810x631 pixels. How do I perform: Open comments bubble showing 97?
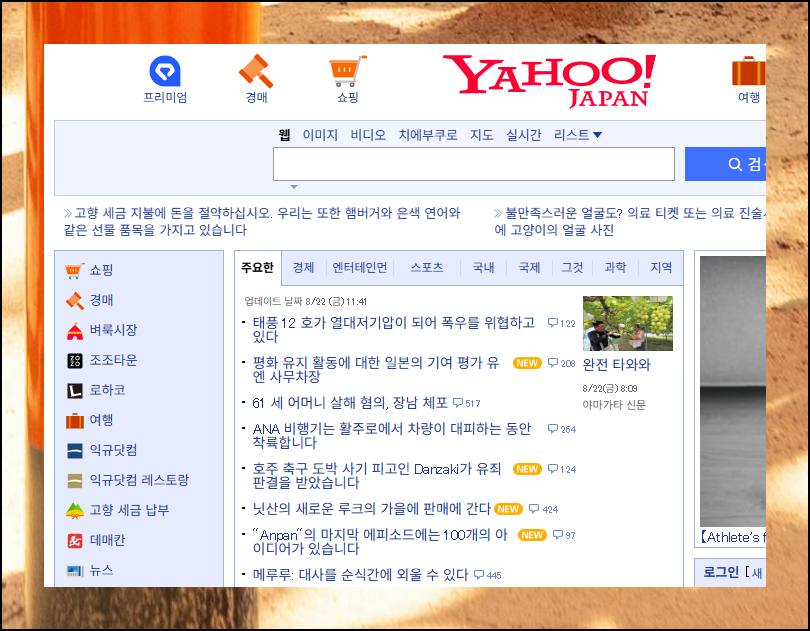pyautogui.click(x=564, y=535)
